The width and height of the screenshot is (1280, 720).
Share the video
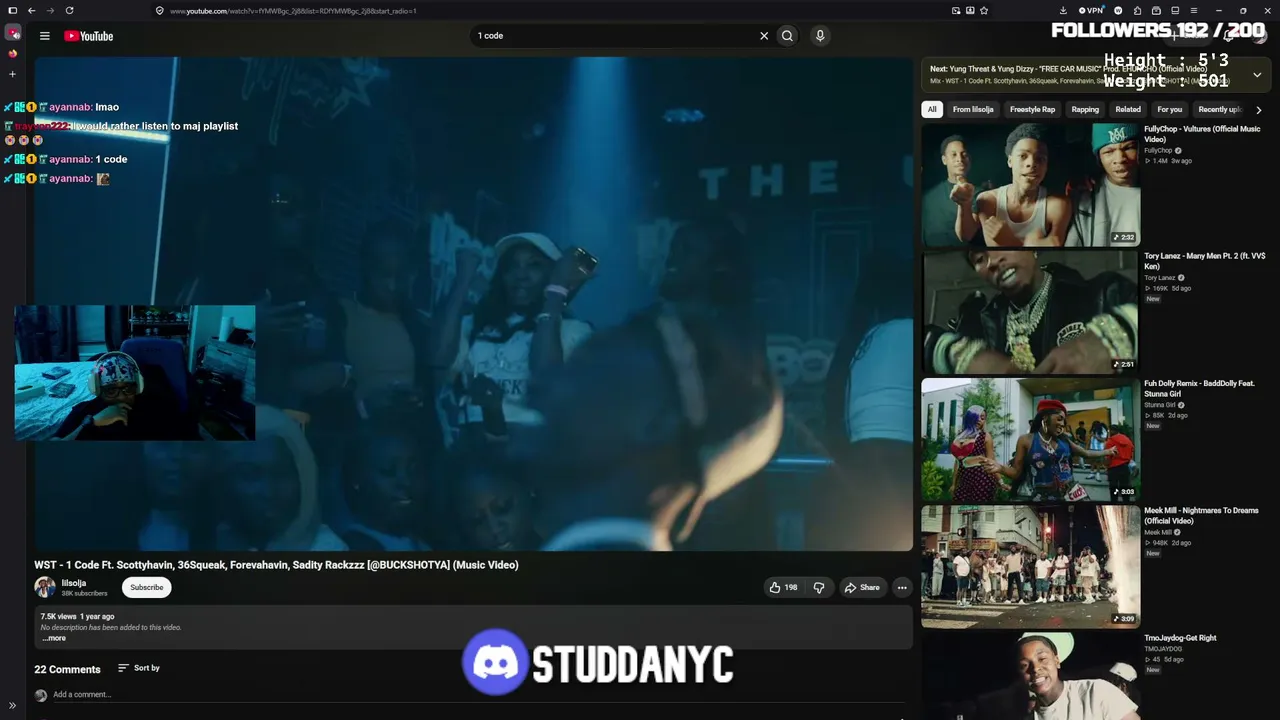(862, 588)
